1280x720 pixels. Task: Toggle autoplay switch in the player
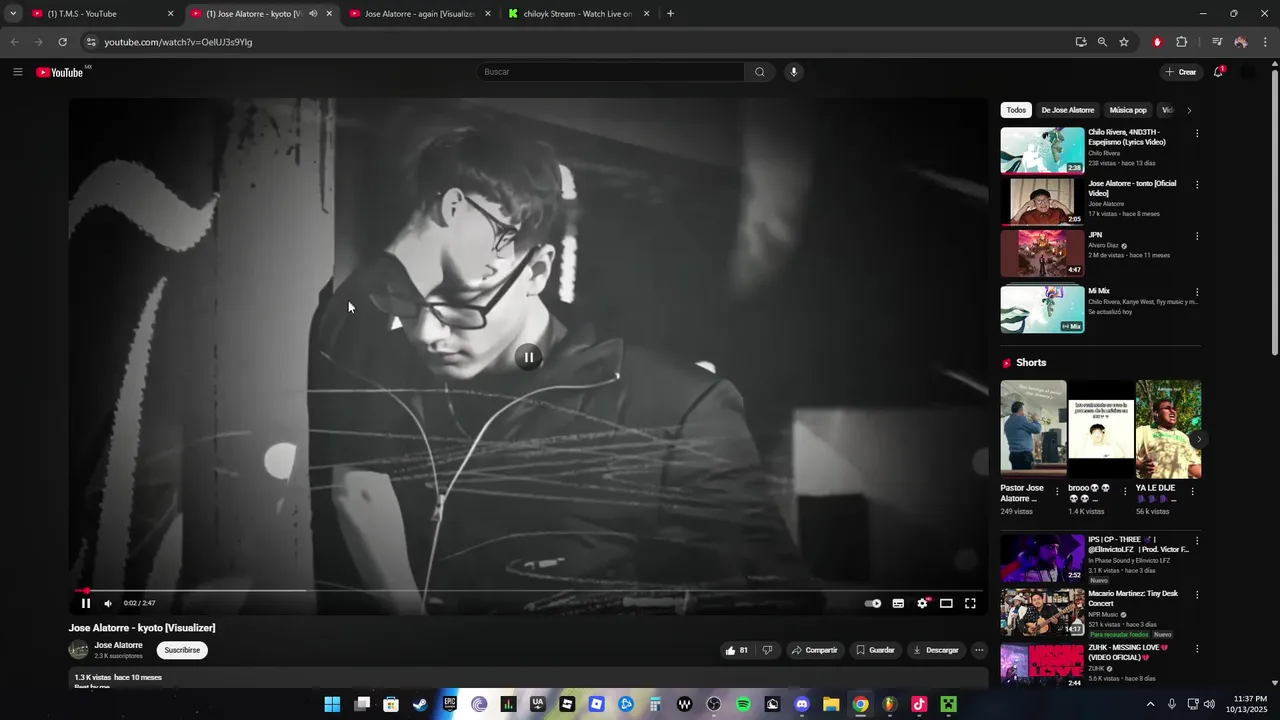(x=873, y=603)
